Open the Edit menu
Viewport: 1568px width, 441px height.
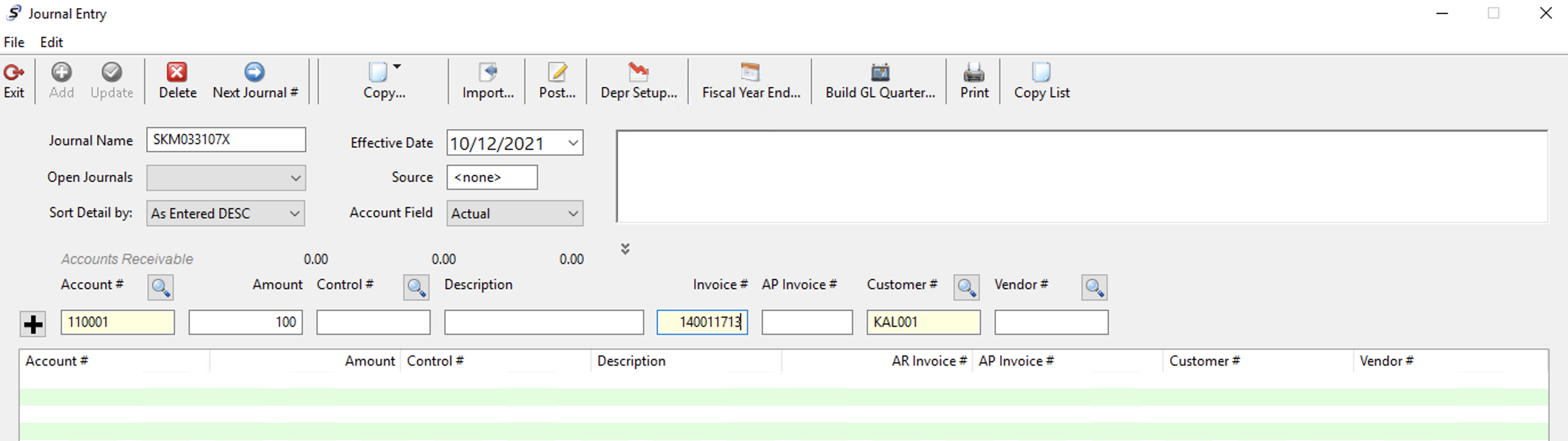tap(52, 42)
